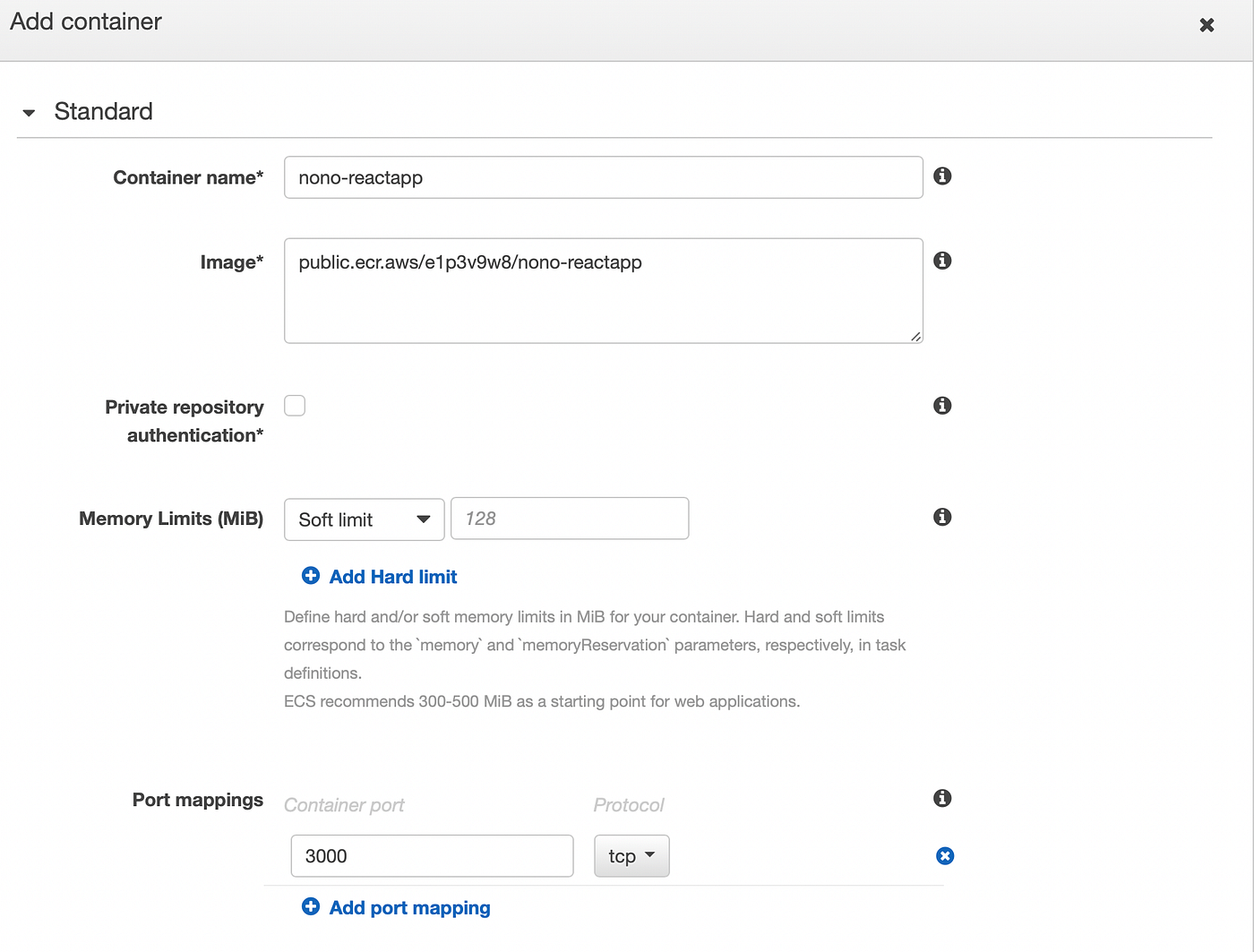Click plus icon beside Add Hard limit
1254x952 pixels.
click(311, 576)
